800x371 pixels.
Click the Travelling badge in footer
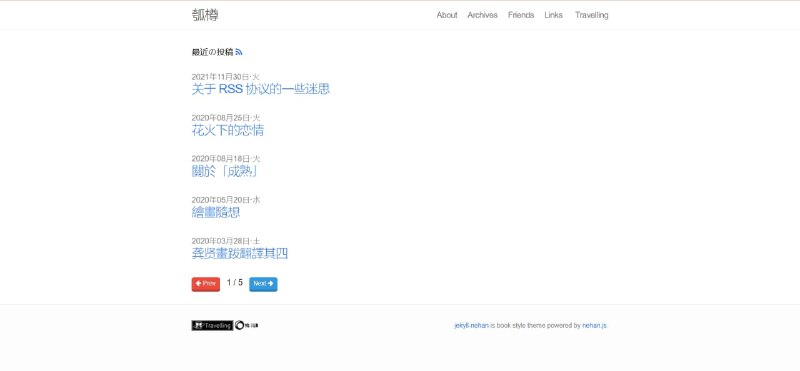point(212,326)
